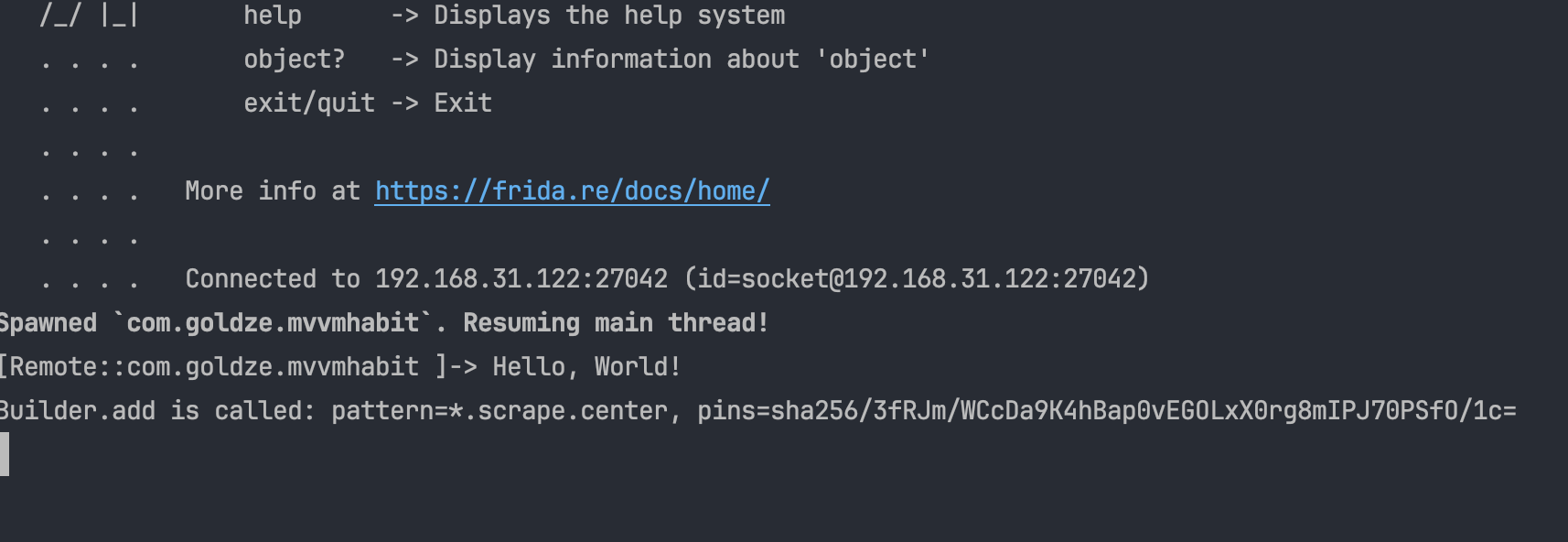
Task: Click the blinking terminal cursor block
Action: (x=5, y=454)
